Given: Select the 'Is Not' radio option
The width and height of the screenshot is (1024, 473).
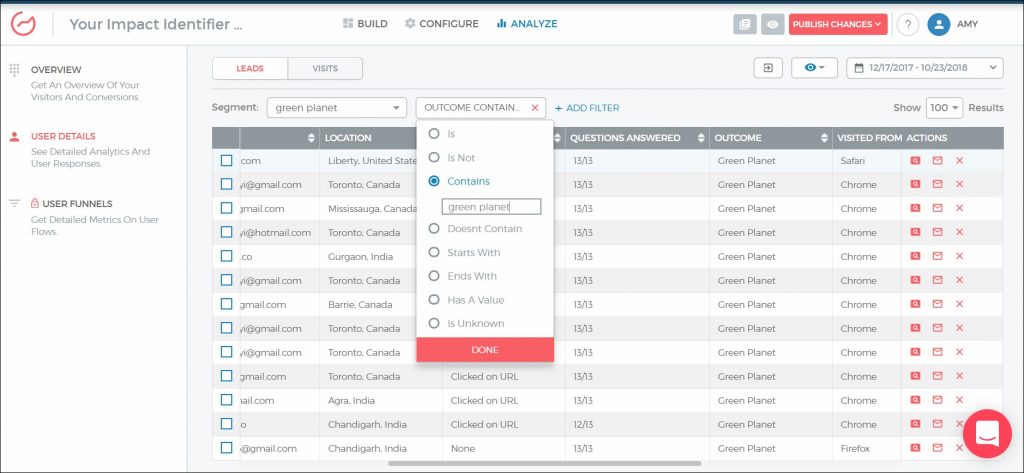Looking at the screenshot, I should tap(433, 157).
